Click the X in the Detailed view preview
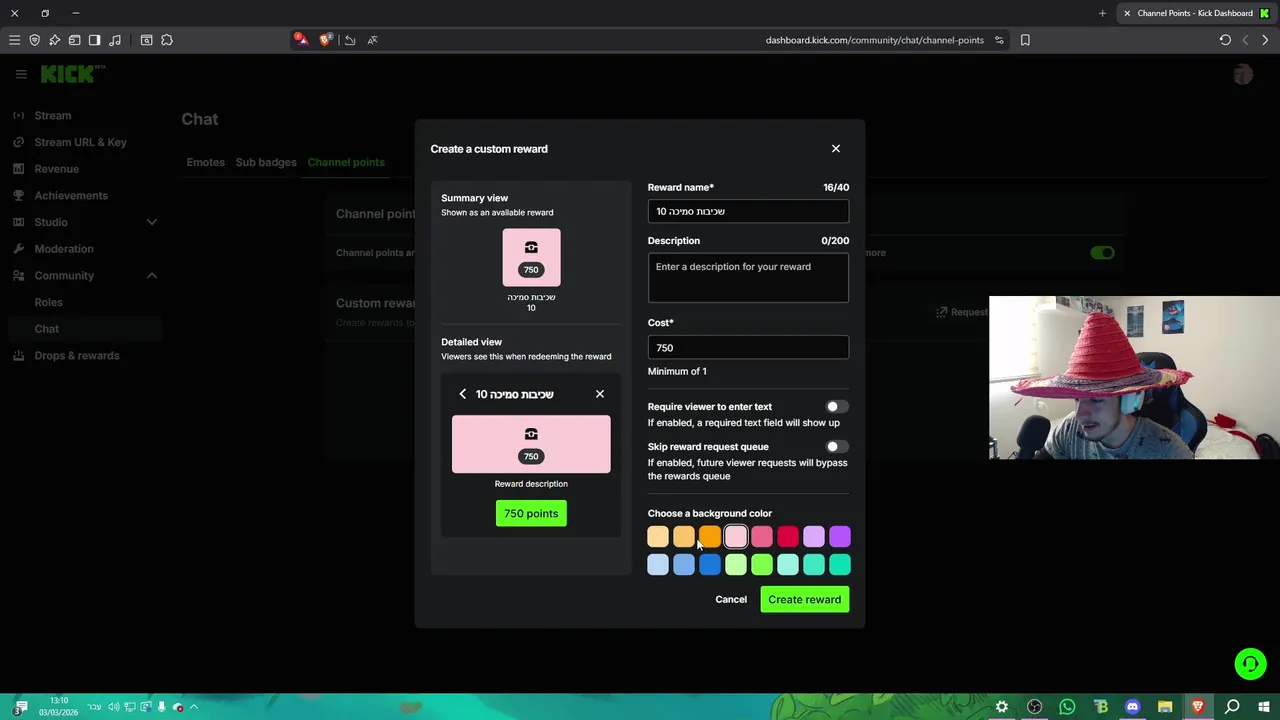Screen dimensions: 1280x720 click(600, 394)
